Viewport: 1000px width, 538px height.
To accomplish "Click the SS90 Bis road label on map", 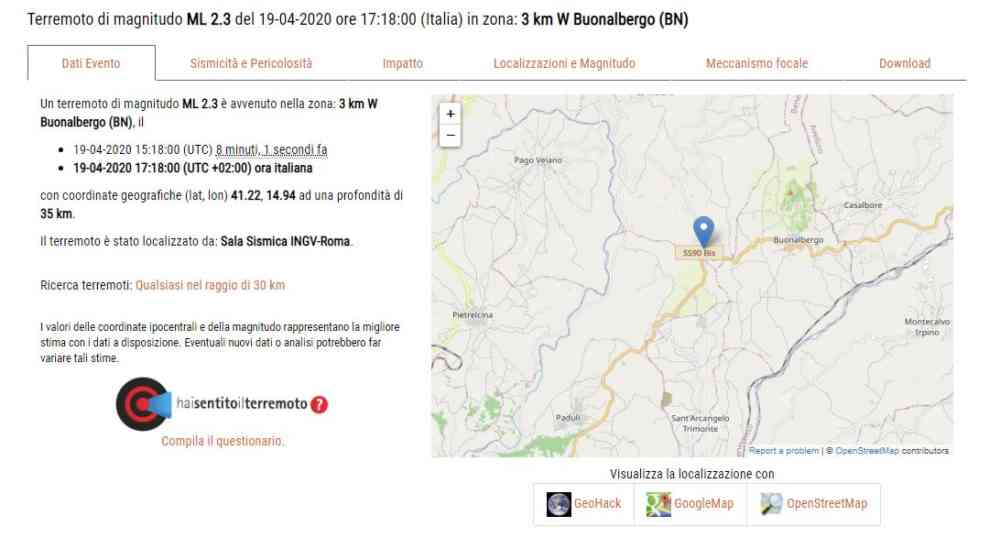I will pos(699,253).
